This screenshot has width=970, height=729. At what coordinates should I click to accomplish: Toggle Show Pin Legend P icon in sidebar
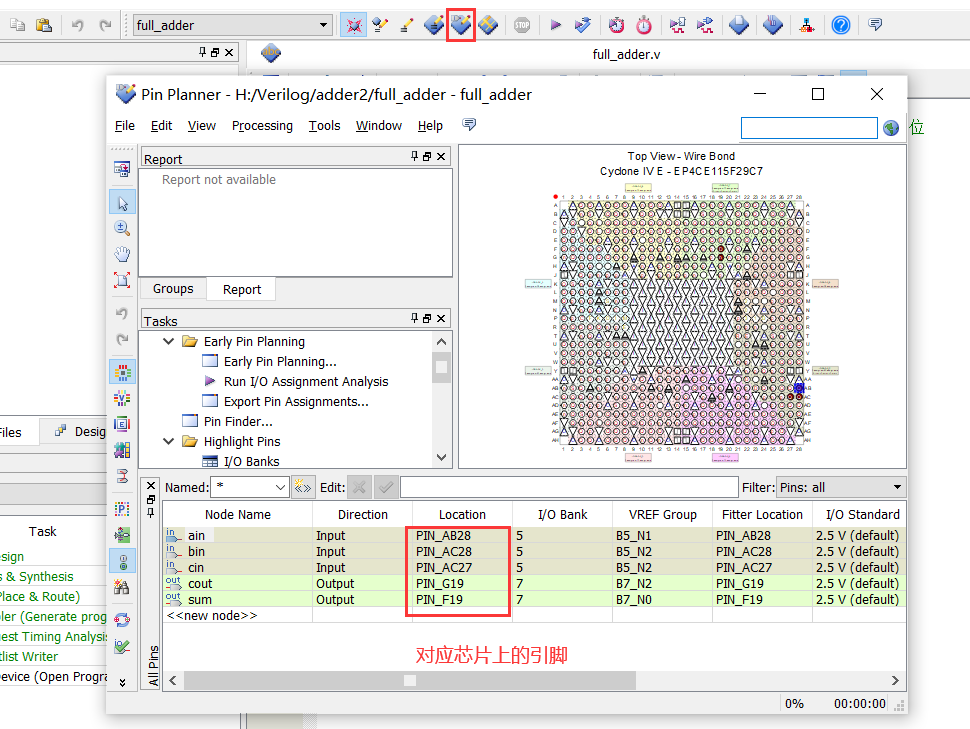coord(122,509)
